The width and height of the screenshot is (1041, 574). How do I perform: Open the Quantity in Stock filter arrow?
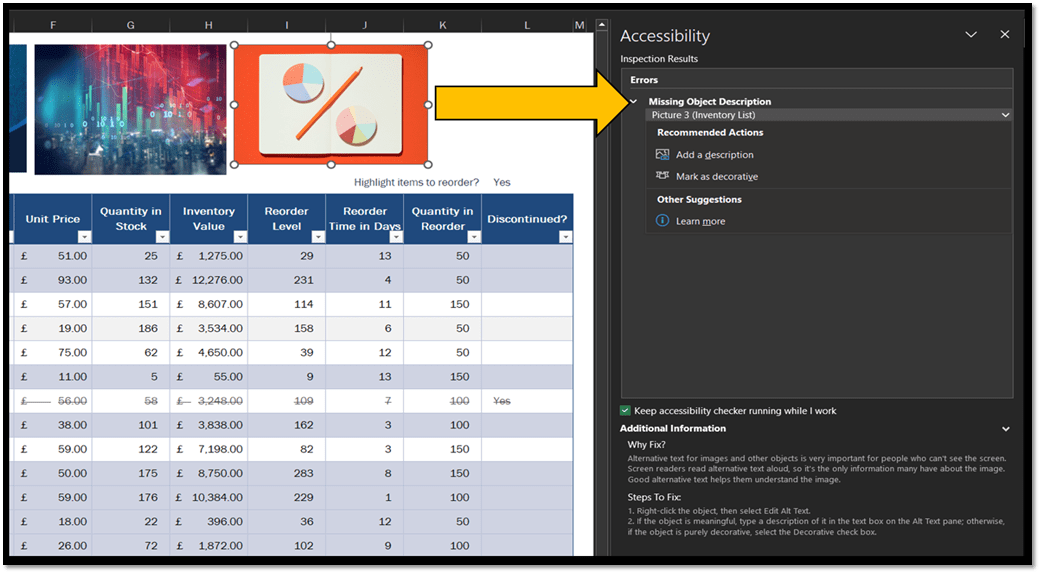point(162,237)
